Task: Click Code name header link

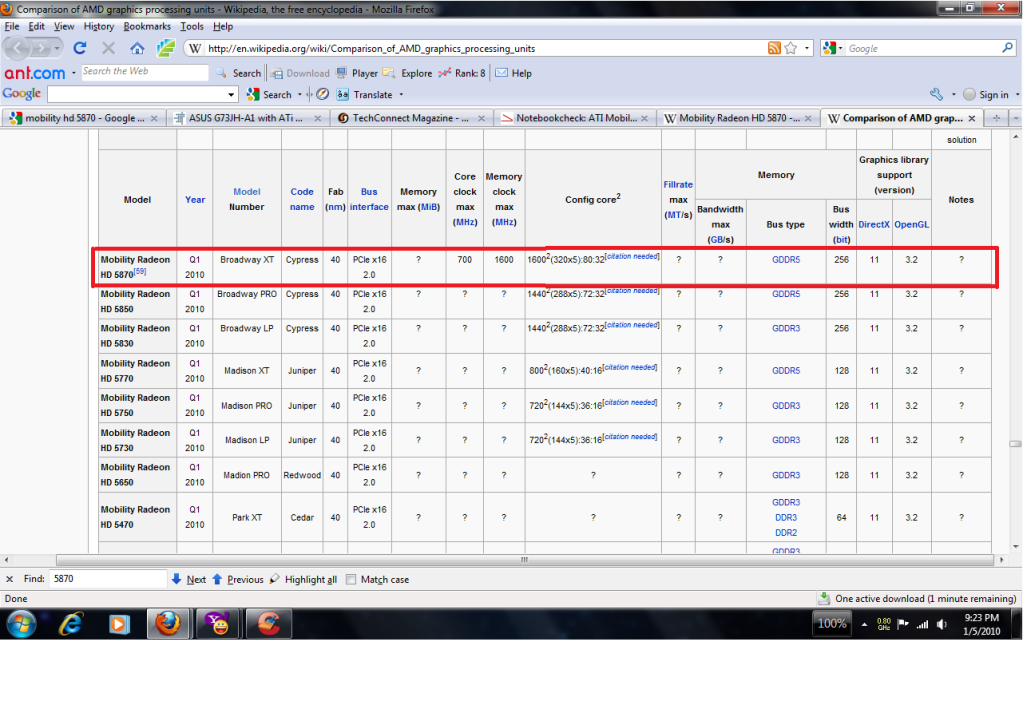Action: click(x=302, y=199)
